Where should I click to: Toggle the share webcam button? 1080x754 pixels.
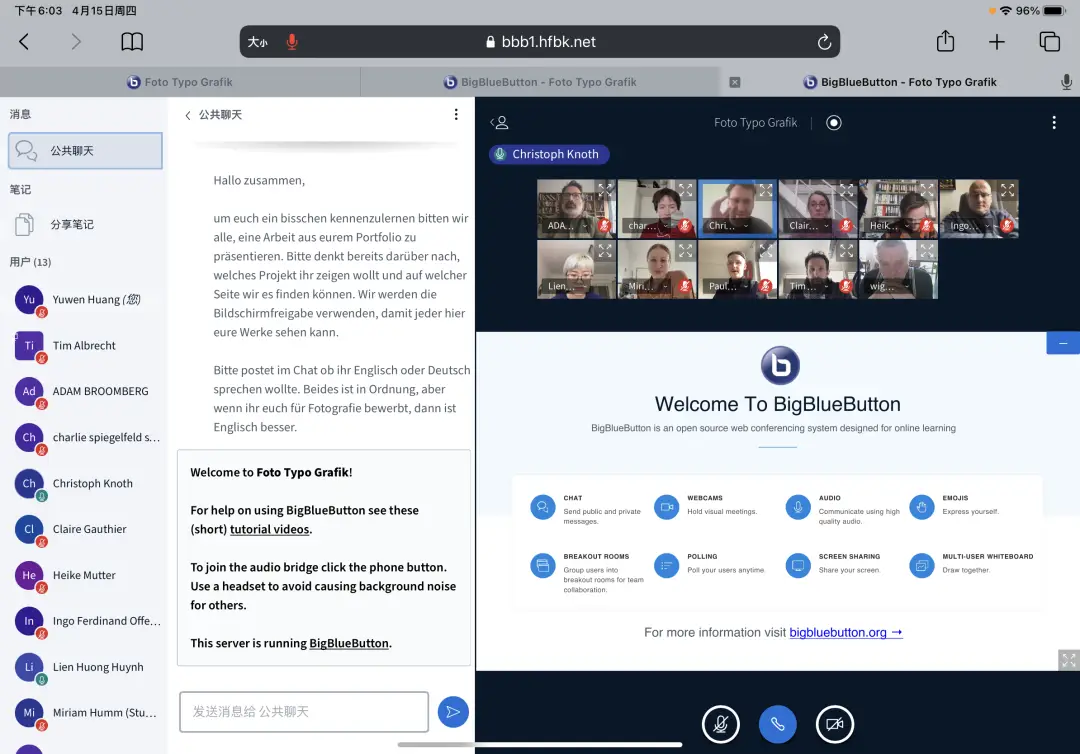click(834, 724)
